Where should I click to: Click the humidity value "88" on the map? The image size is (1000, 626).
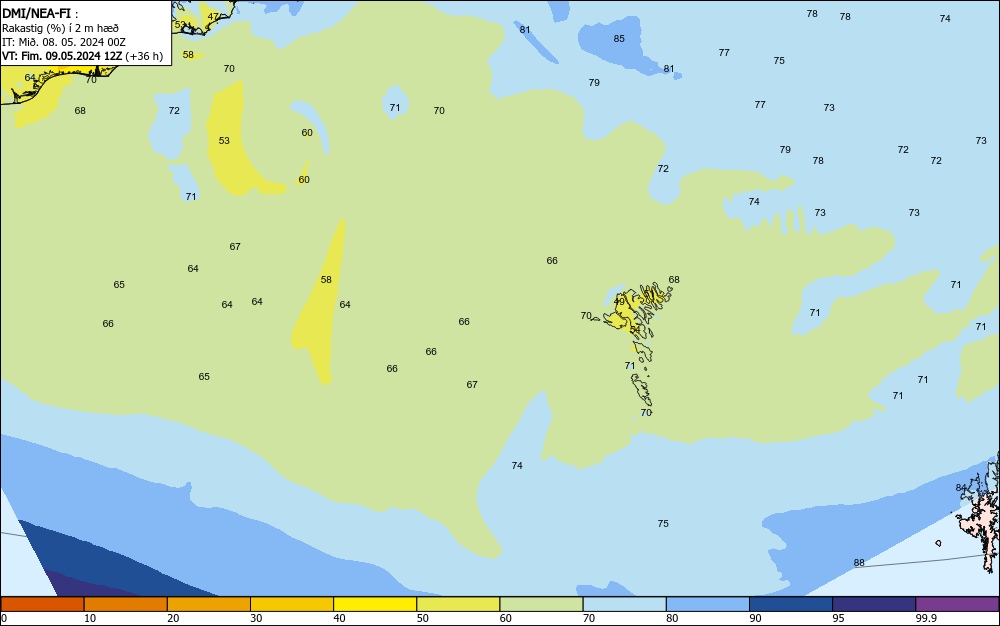click(x=859, y=562)
